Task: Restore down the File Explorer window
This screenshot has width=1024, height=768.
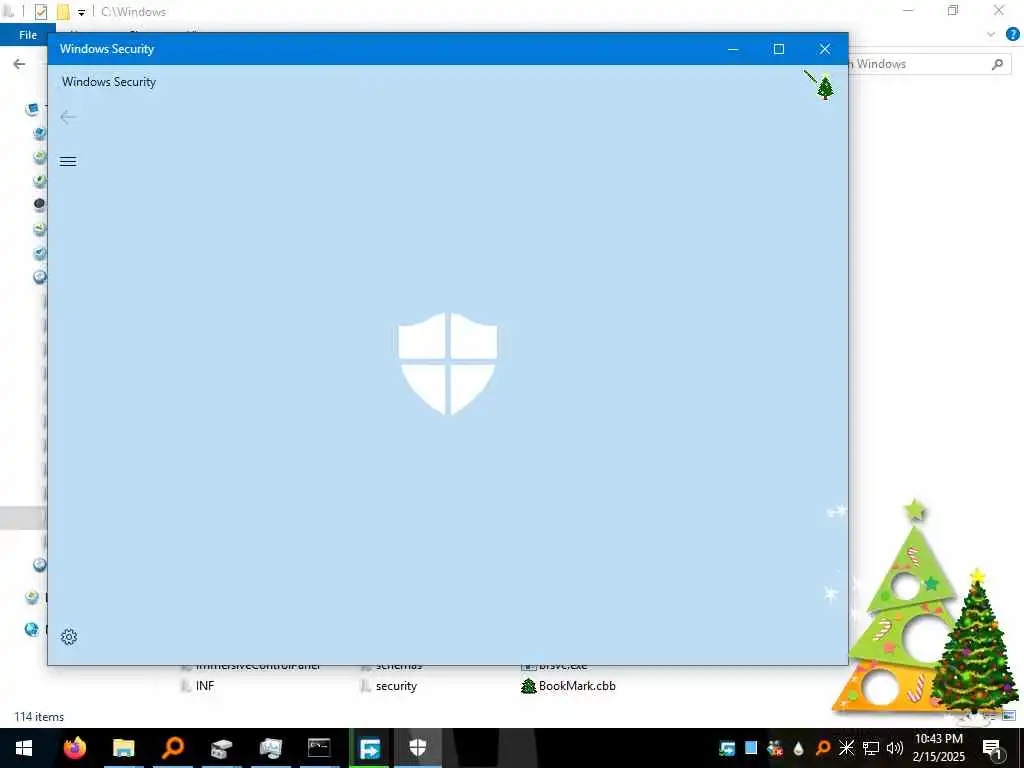Action: (x=953, y=10)
